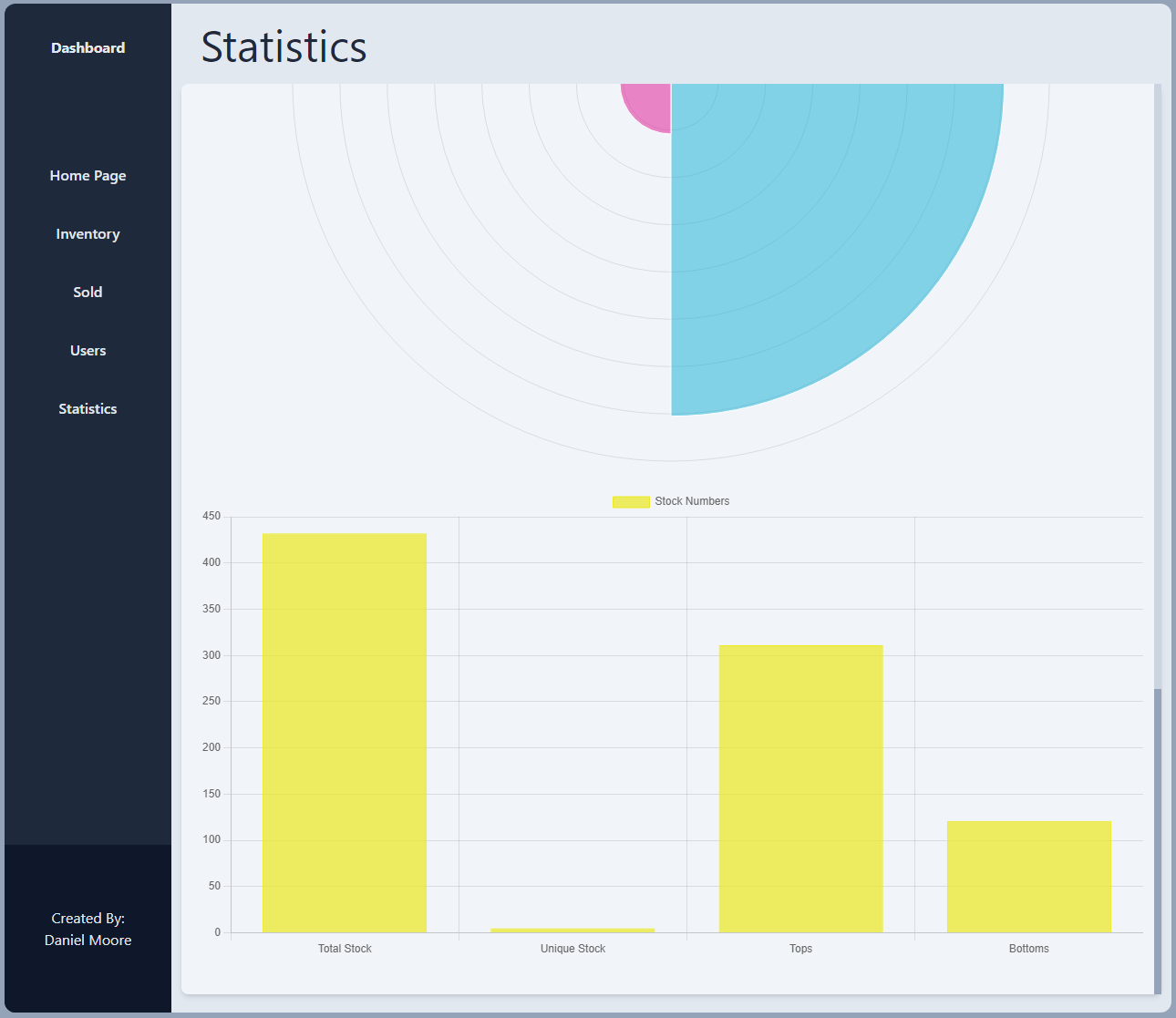Navigate to Users in the sidebar
This screenshot has width=1176, height=1018.
click(88, 351)
